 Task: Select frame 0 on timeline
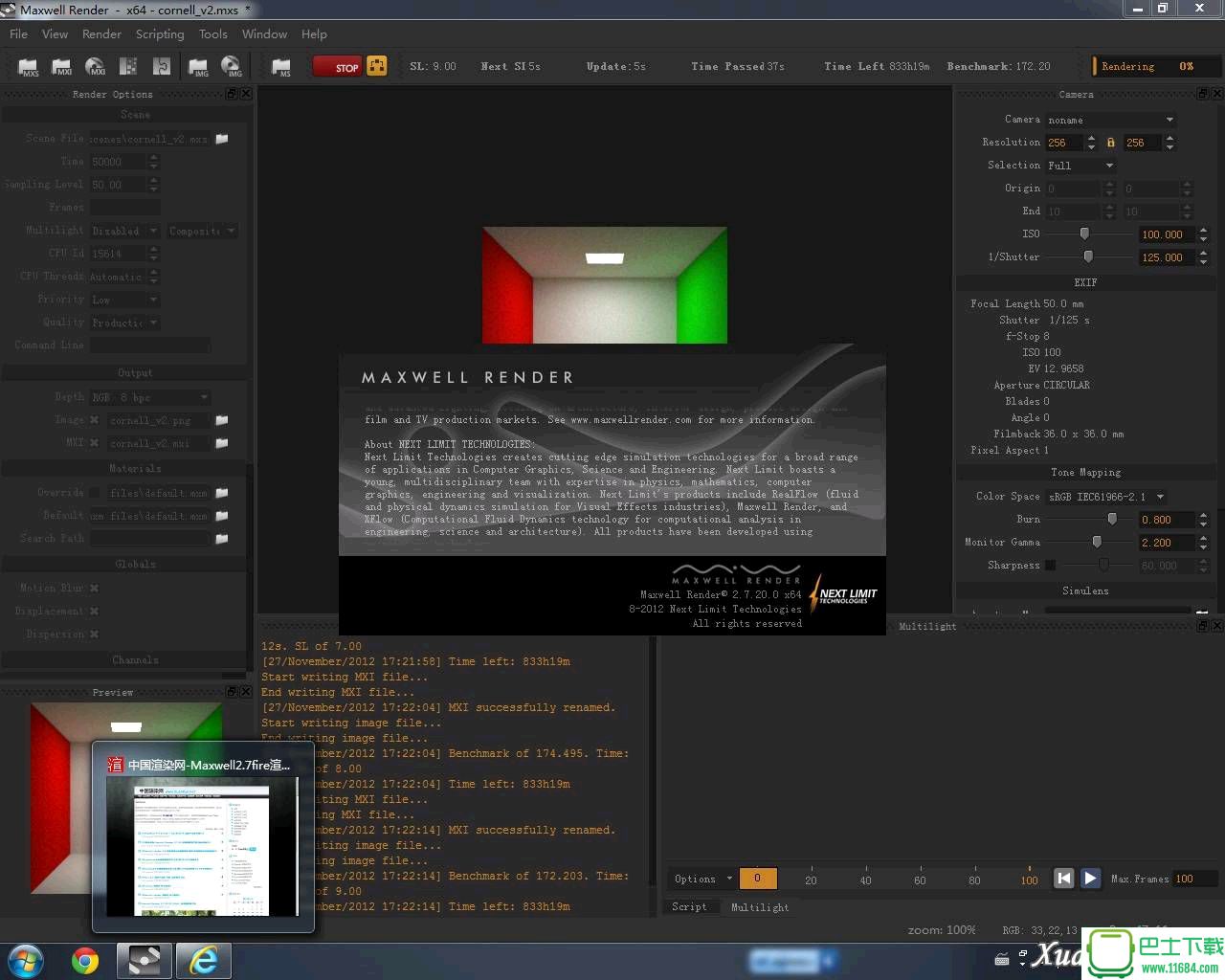pos(757,879)
